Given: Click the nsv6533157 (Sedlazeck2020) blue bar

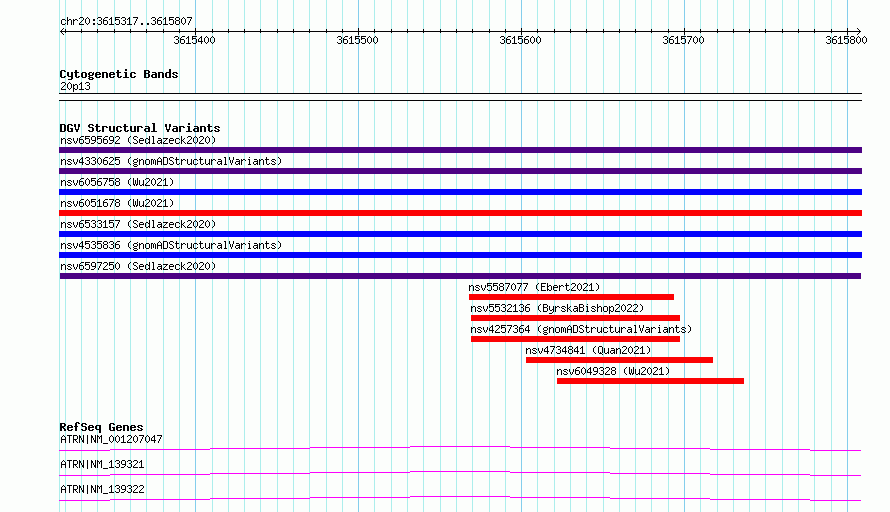Looking at the screenshot, I should point(460,234).
